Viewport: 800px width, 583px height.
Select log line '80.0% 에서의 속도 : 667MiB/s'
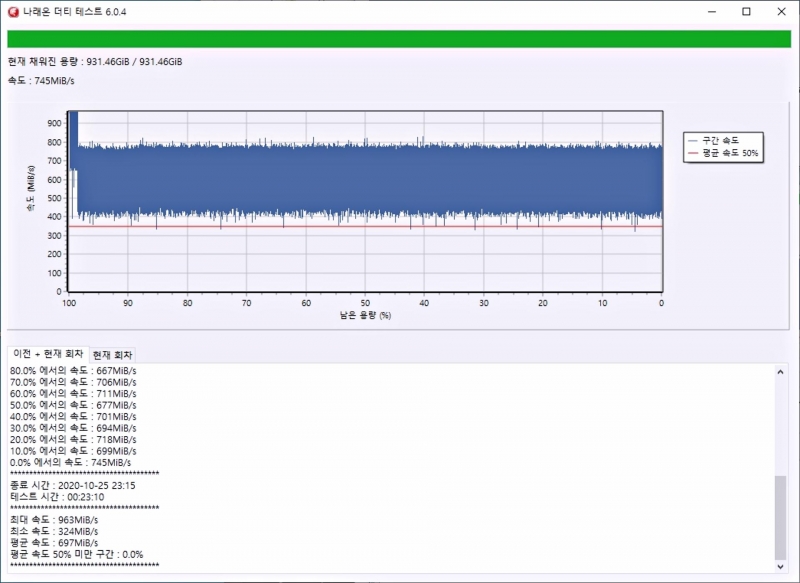click(73, 371)
